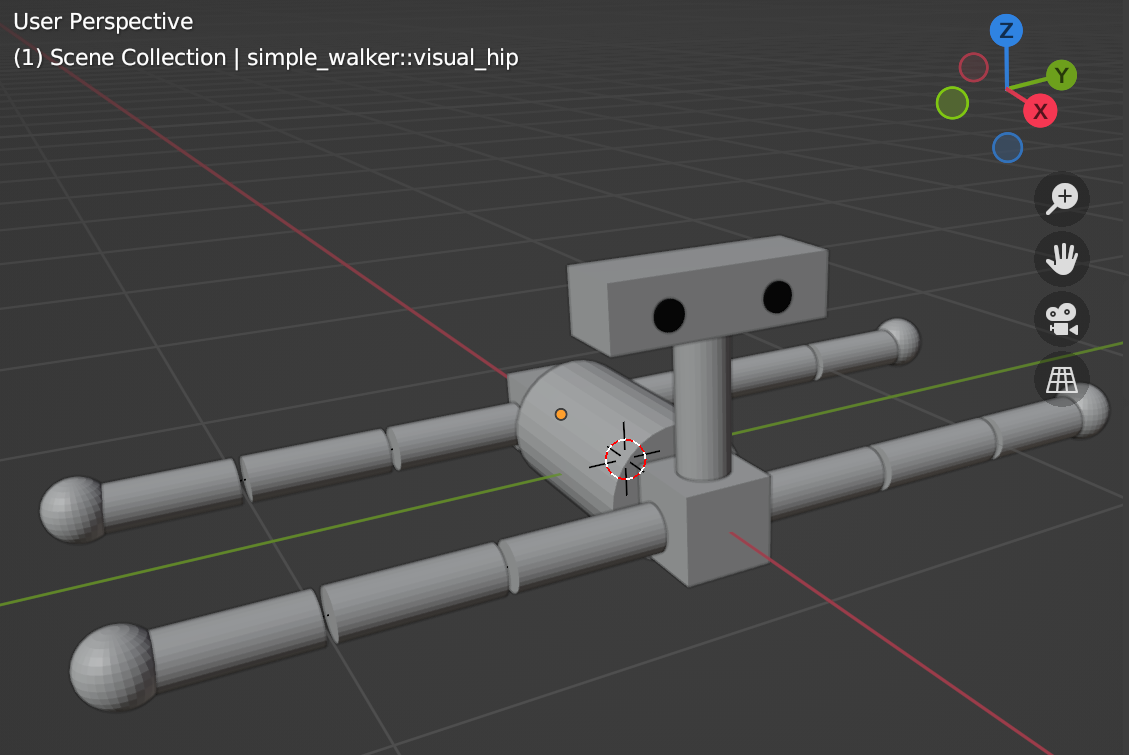The image size is (1129, 755).
Task: Click the negative Y sphere on the navigation gizmo
Action: [x=952, y=103]
